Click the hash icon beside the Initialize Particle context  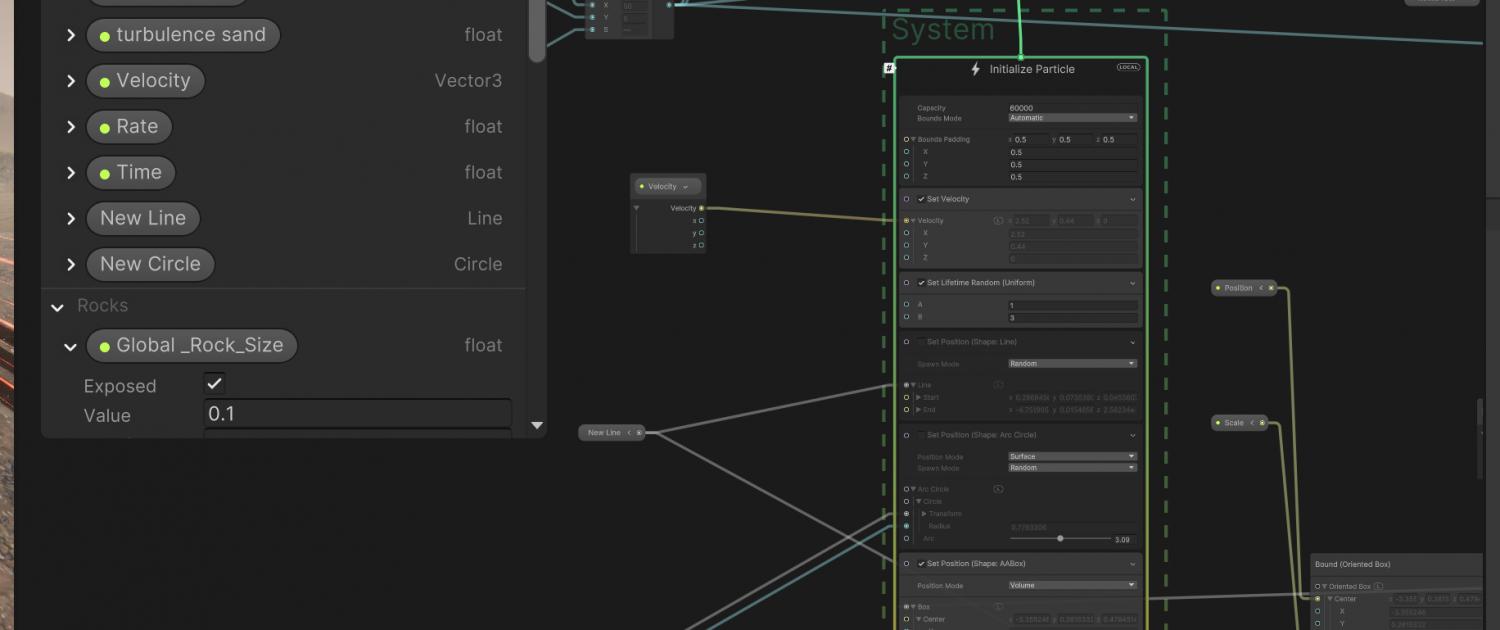(x=889, y=68)
